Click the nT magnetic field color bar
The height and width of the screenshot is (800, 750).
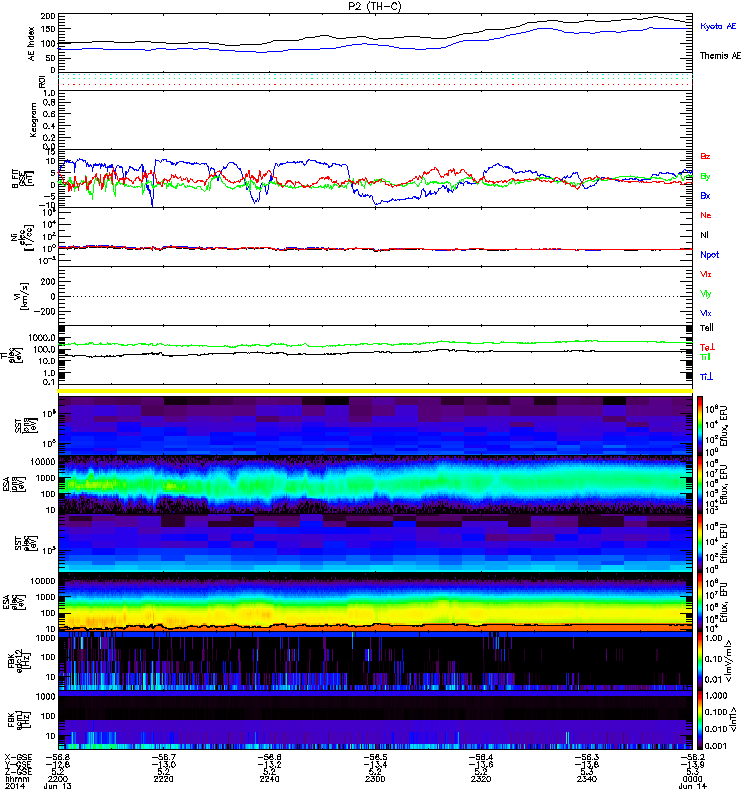click(x=700, y=720)
